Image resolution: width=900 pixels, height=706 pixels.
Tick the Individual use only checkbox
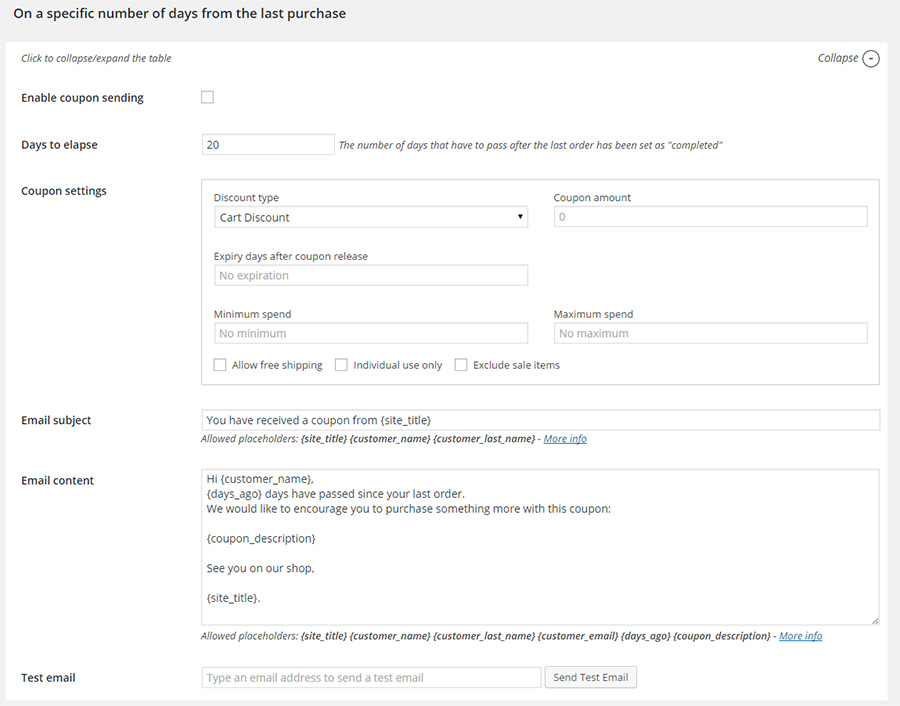point(341,366)
